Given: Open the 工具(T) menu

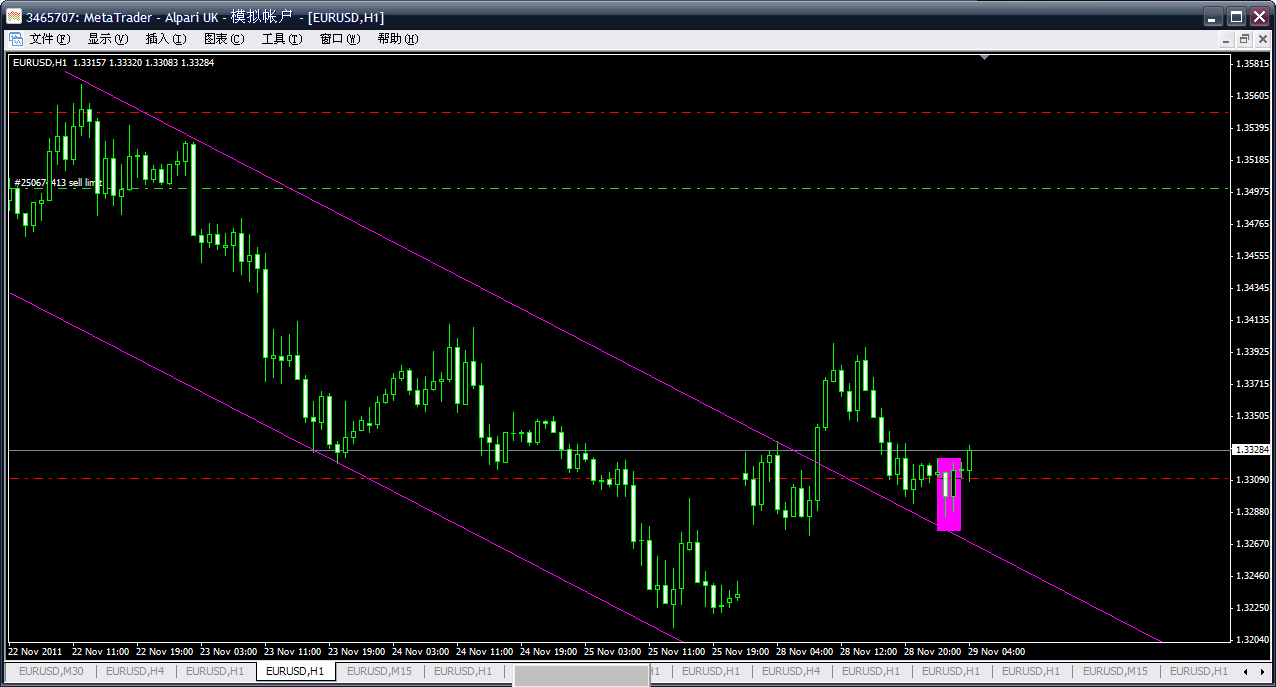Looking at the screenshot, I should point(282,39).
